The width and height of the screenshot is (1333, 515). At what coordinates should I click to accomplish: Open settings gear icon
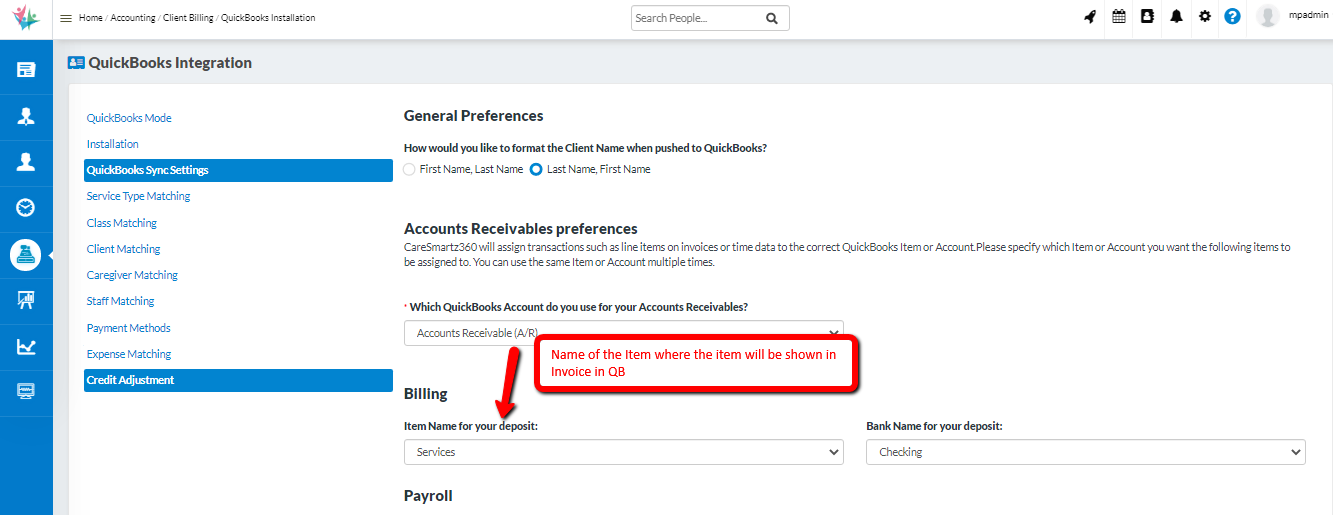(1205, 17)
